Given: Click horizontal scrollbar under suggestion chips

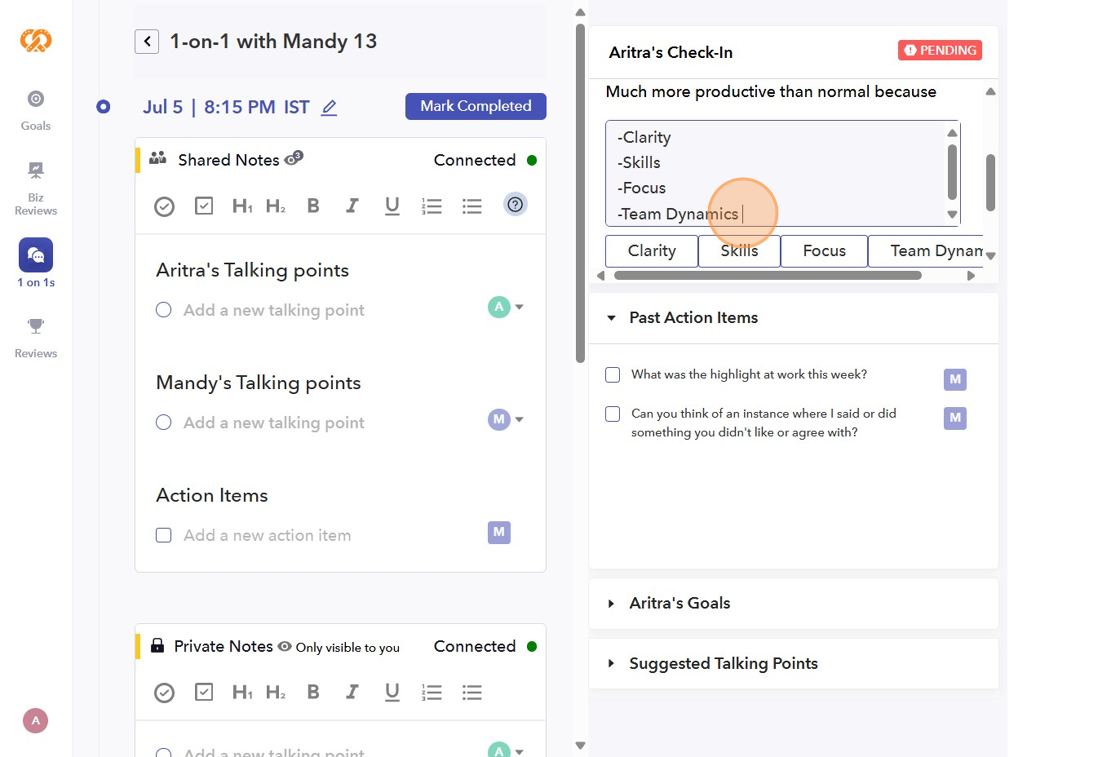Looking at the screenshot, I should pos(768,276).
